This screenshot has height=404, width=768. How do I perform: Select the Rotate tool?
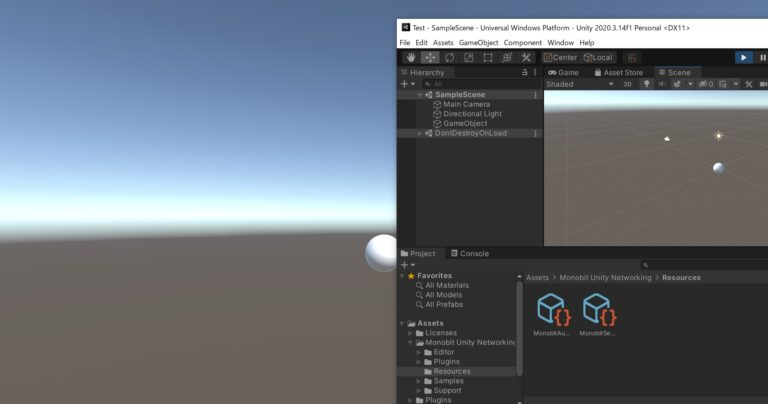point(449,58)
